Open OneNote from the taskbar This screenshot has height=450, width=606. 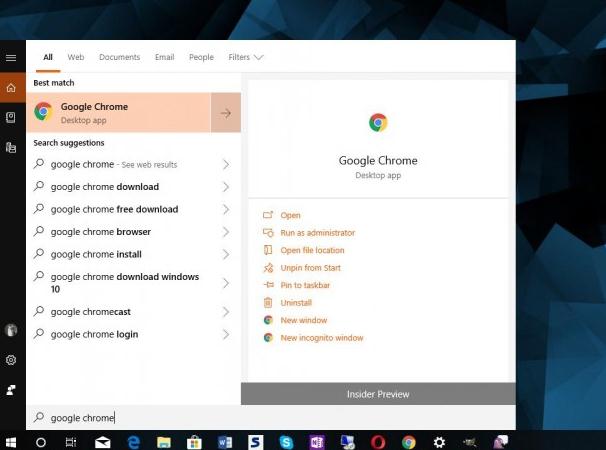[x=317, y=441]
